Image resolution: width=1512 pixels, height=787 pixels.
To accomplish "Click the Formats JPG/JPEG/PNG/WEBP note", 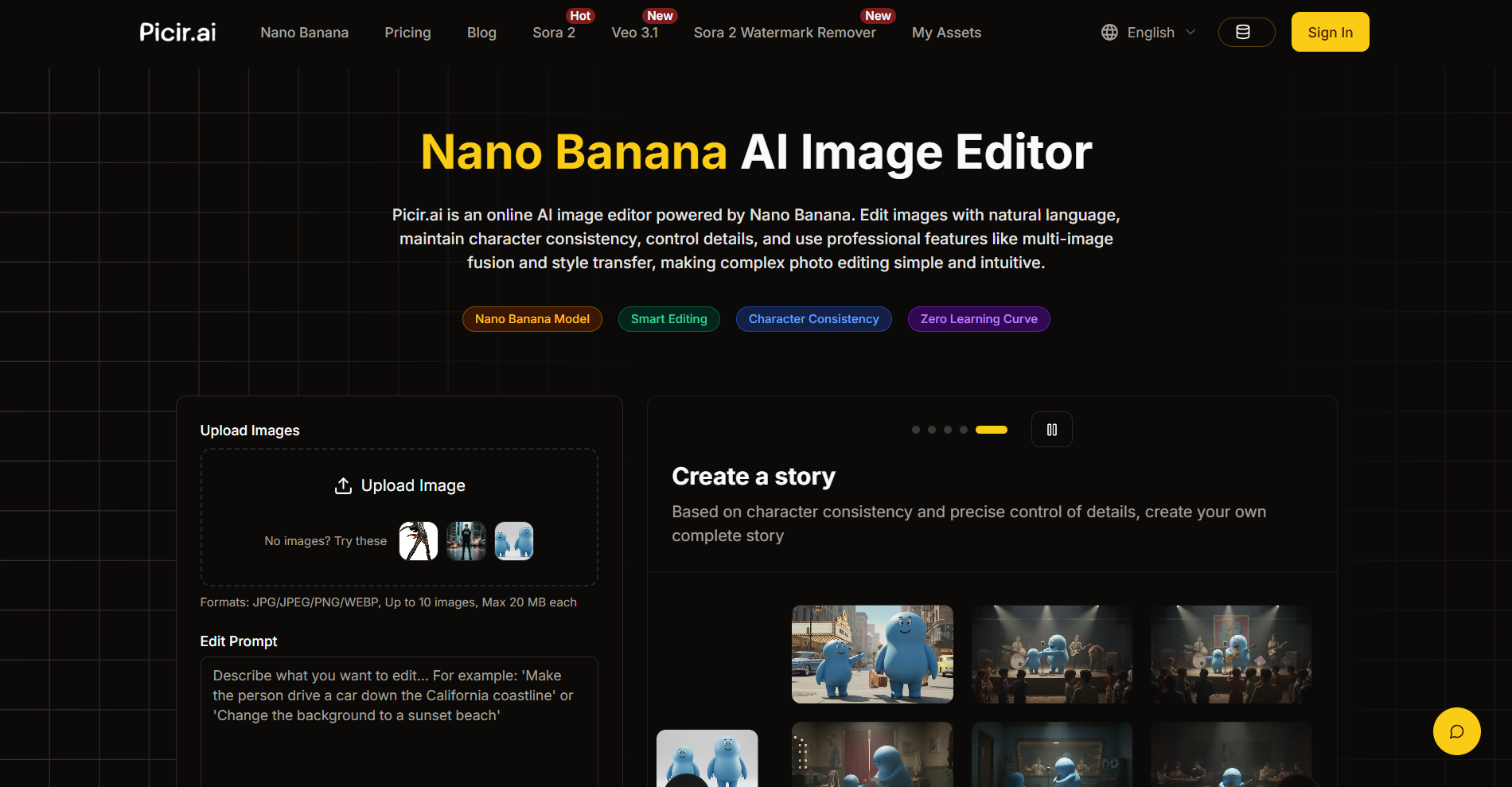I will pos(388,602).
